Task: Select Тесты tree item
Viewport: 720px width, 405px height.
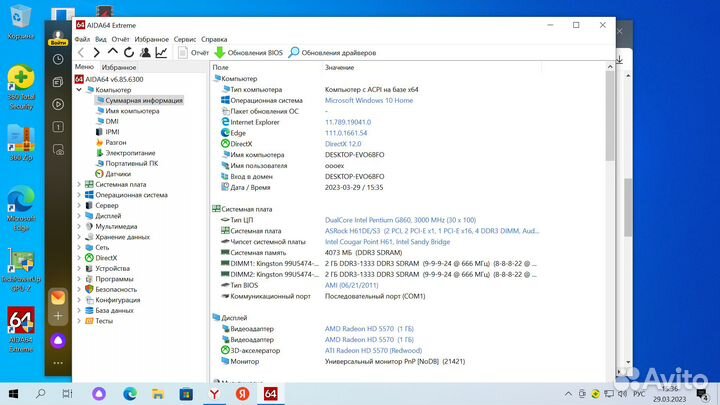Action: (x=99, y=321)
